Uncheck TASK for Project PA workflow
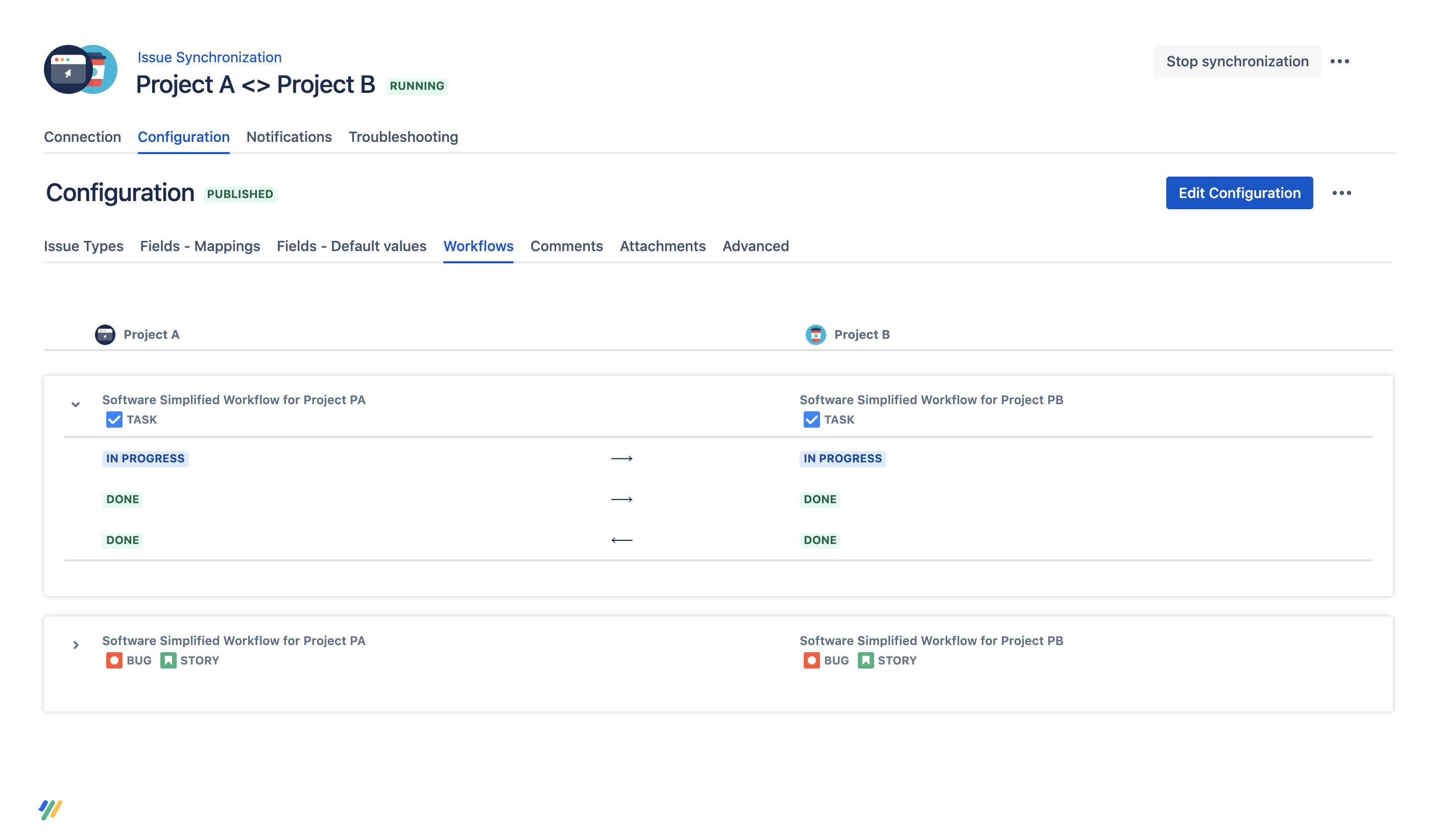Viewport: 1444px width, 840px height. coord(113,419)
